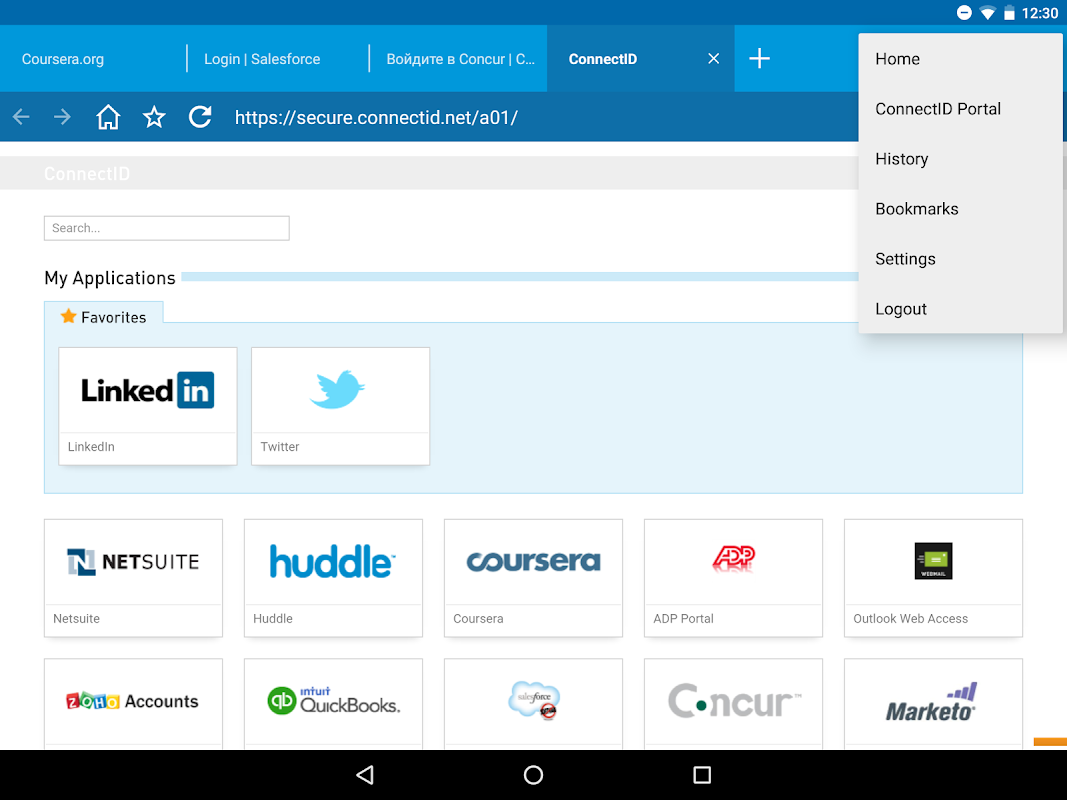Open the Marketo application tile
This screenshot has width=1067, height=800.
[934, 704]
